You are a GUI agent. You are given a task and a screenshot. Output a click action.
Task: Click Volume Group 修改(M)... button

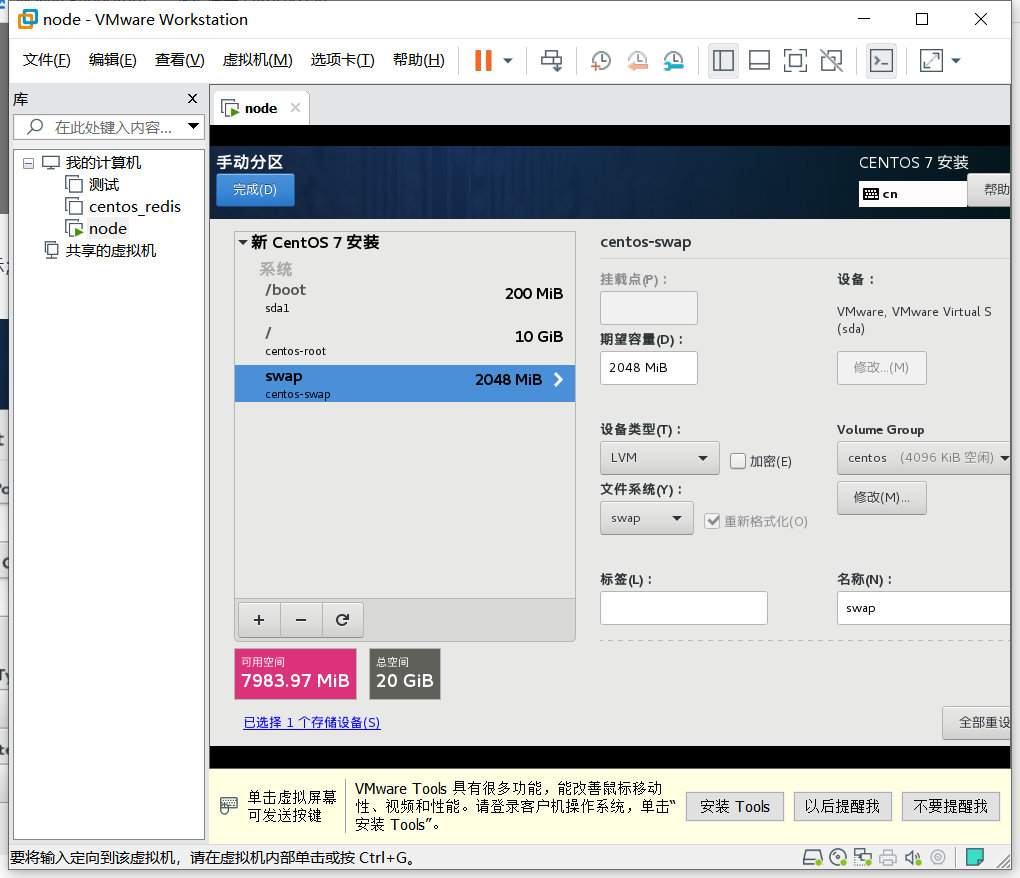coord(881,498)
